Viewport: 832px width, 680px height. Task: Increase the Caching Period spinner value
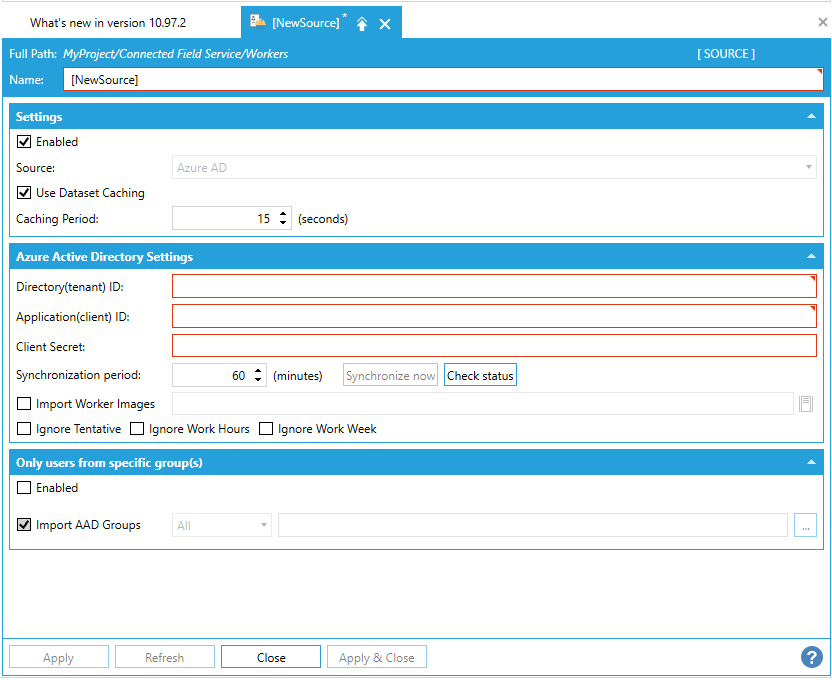284,214
